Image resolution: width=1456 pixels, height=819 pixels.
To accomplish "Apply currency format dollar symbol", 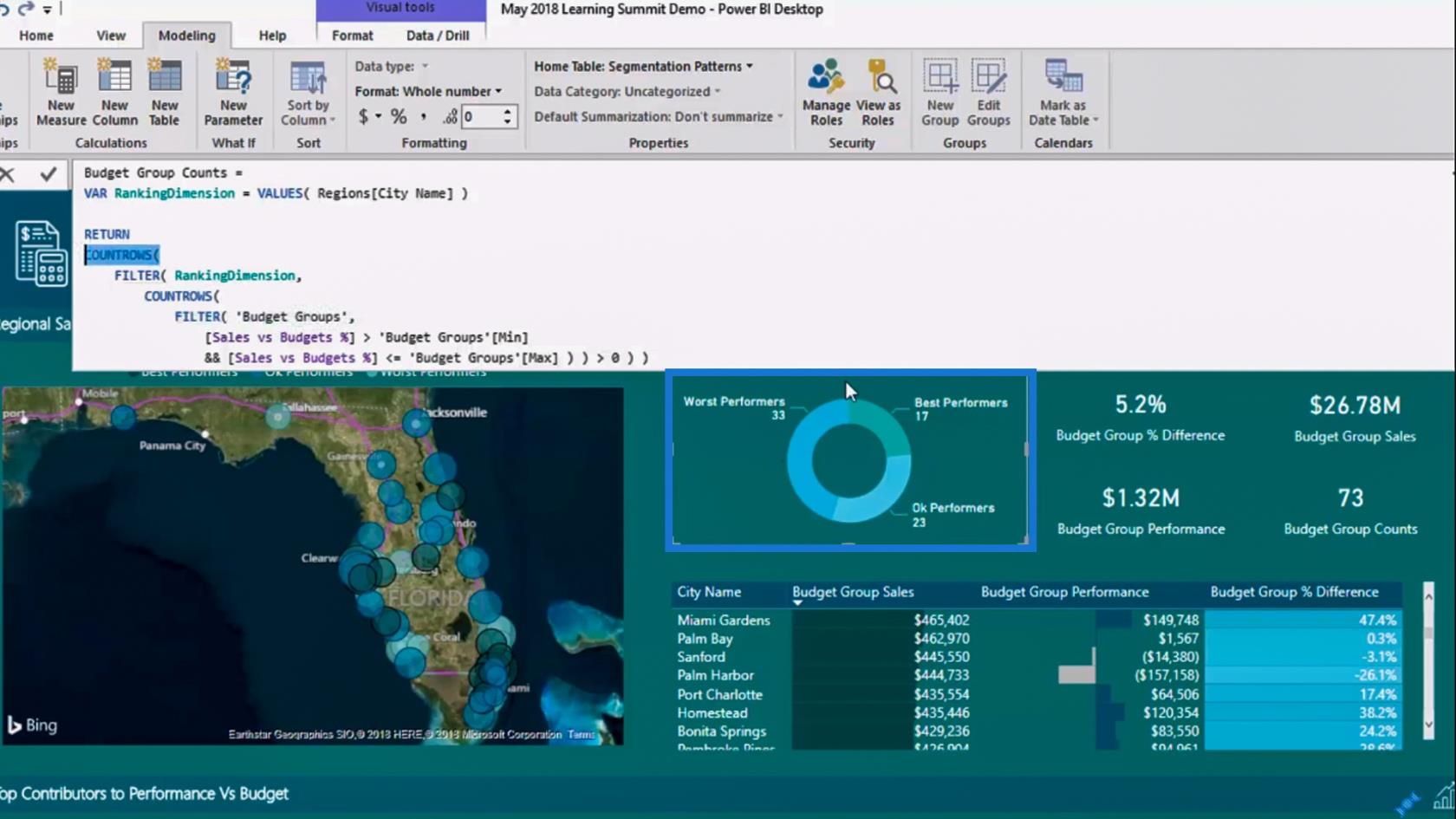I will (363, 116).
